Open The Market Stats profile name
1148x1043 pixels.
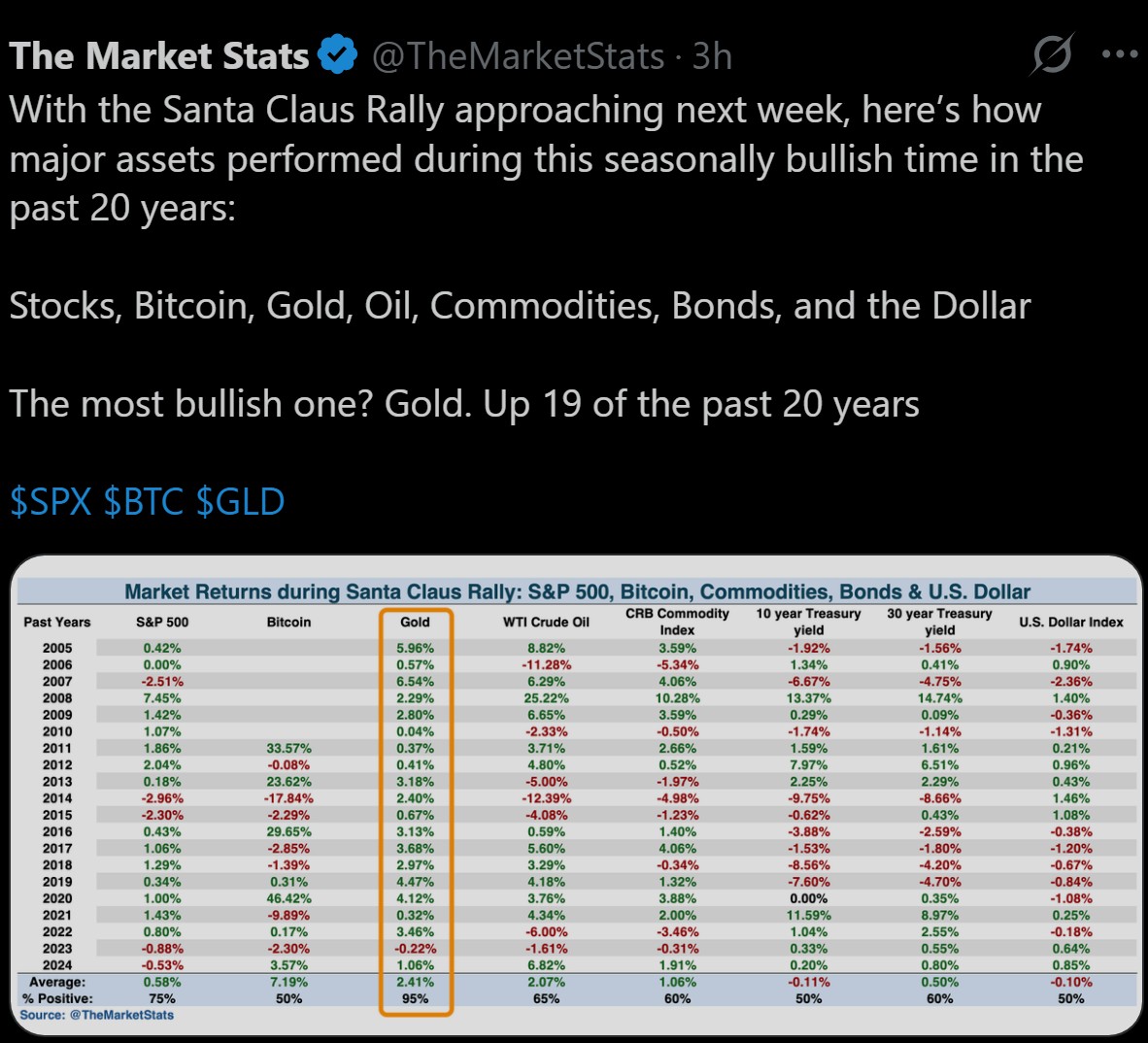158,56
